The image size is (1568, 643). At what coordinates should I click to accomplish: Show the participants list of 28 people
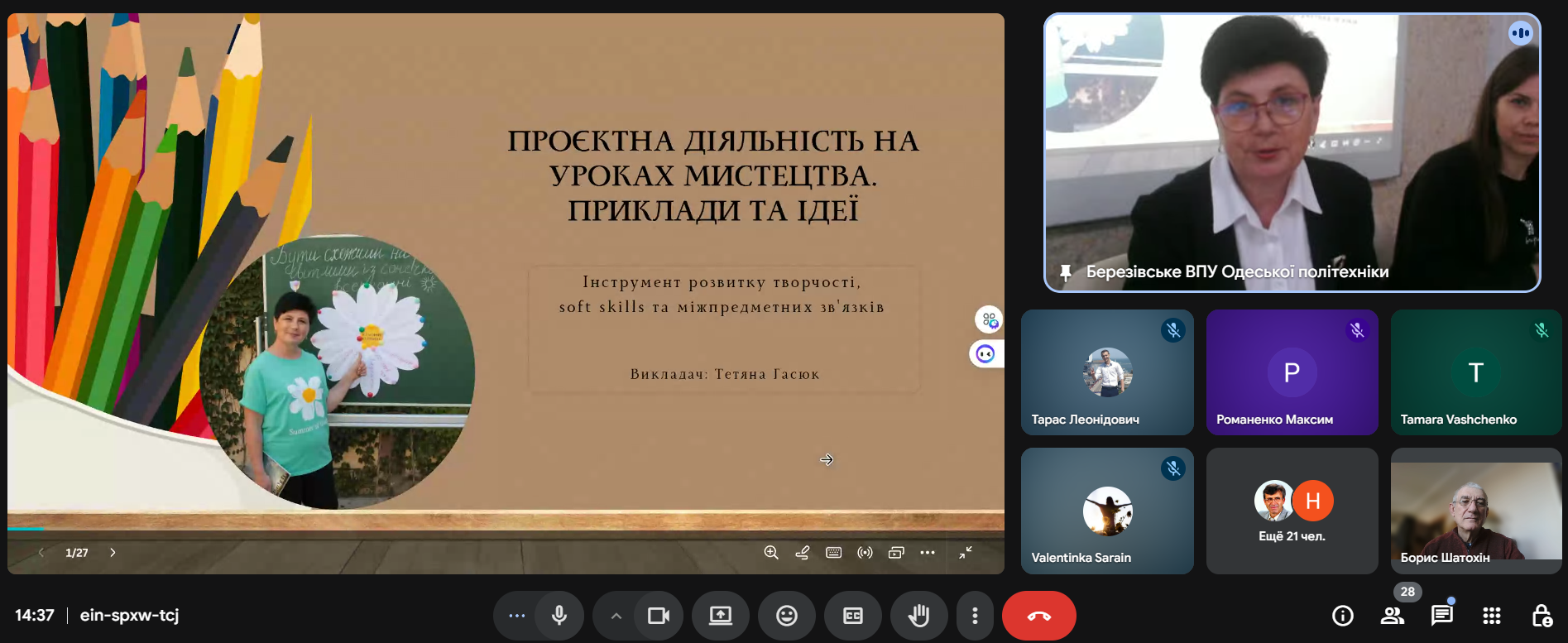tap(1393, 616)
